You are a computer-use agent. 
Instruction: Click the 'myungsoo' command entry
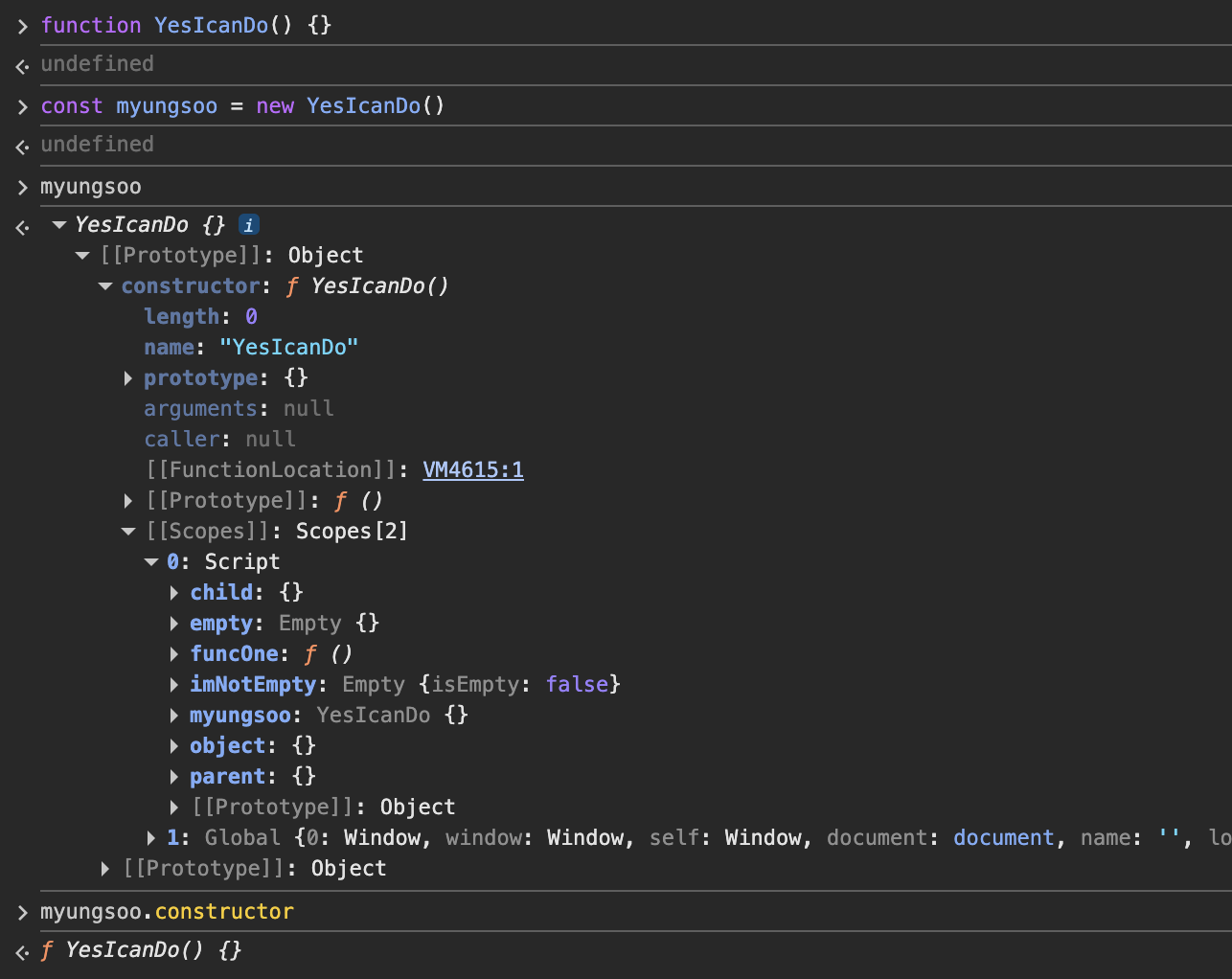[91, 187]
